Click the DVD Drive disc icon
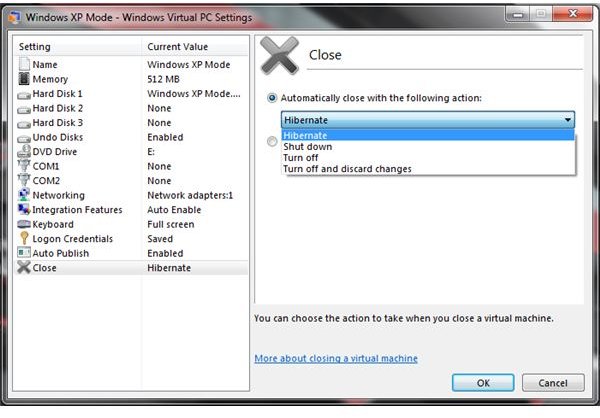The width and height of the screenshot is (600, 418). 24,151
